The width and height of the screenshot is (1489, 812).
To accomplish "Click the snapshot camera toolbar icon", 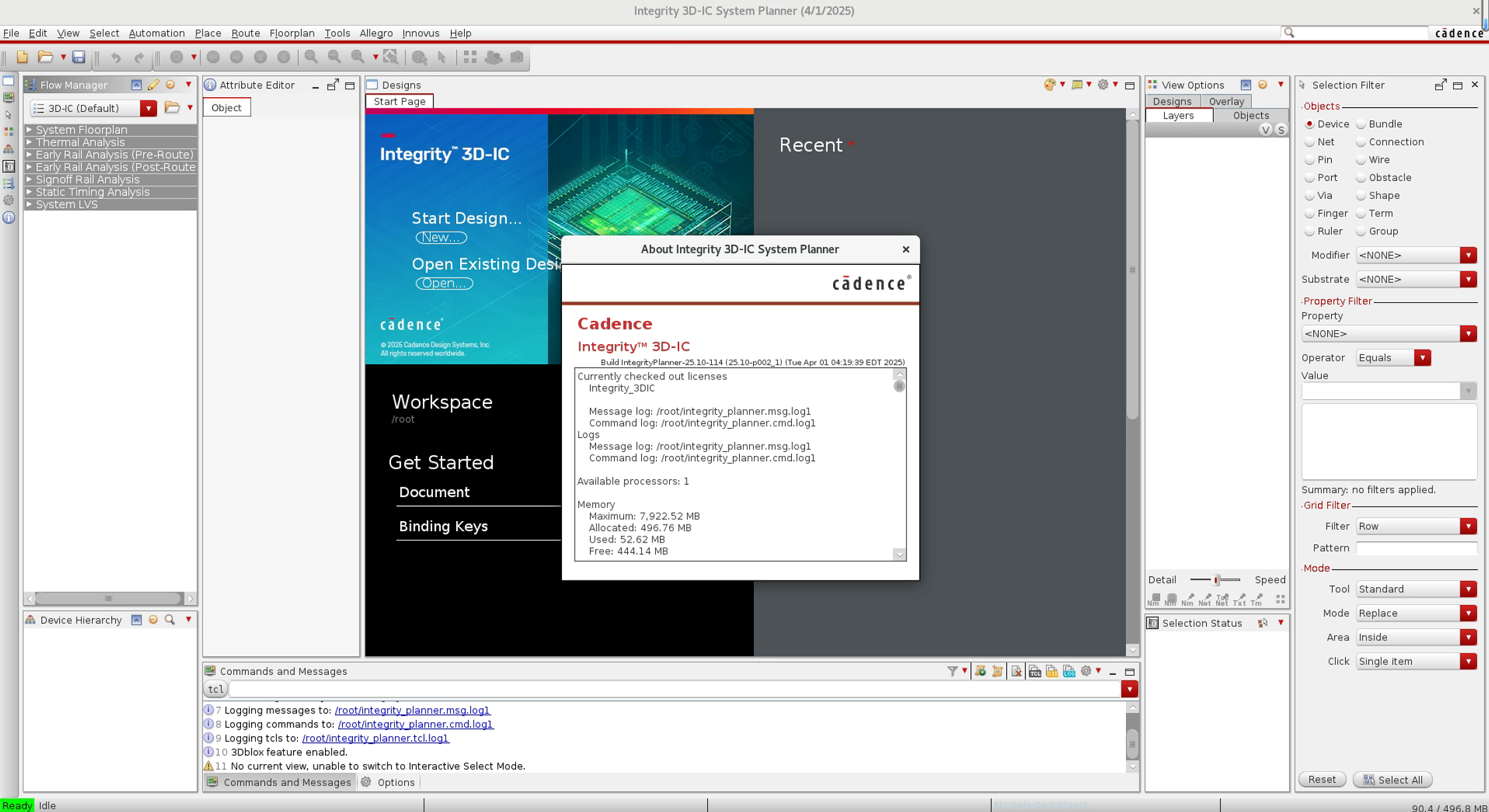I will pos(517,57).
